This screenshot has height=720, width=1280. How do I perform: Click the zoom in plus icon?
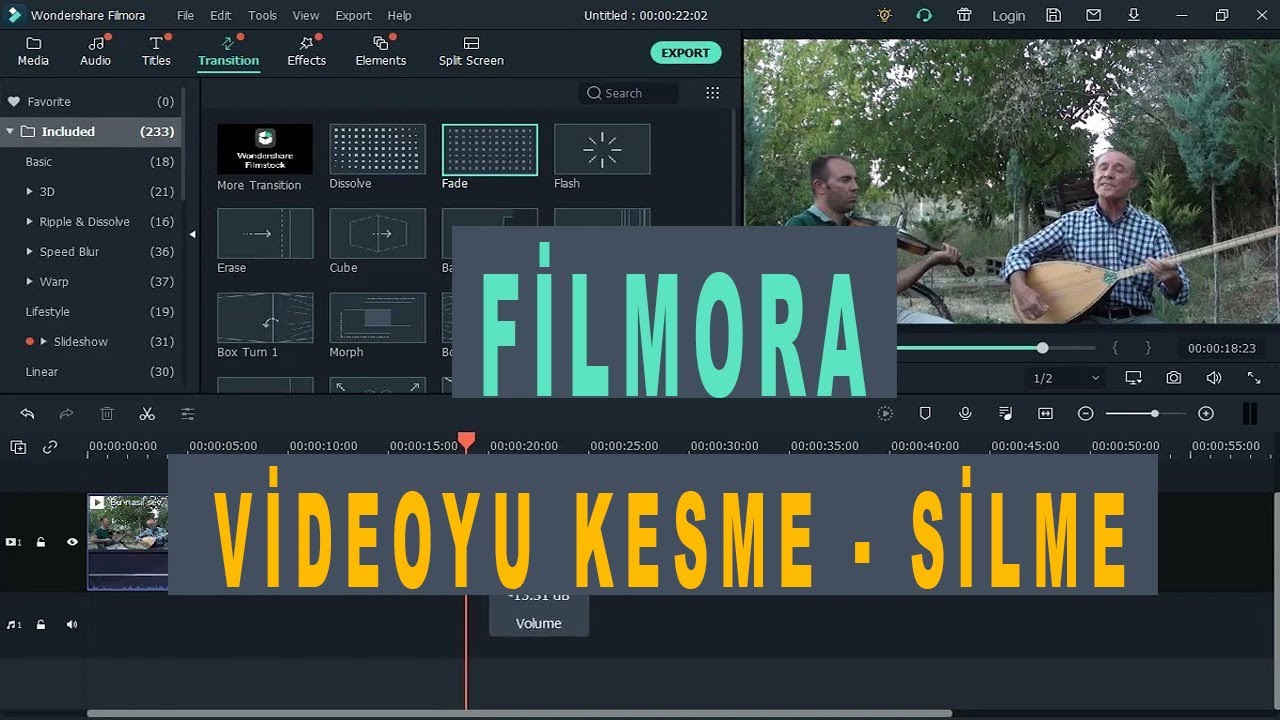(x=1206, y=413)
